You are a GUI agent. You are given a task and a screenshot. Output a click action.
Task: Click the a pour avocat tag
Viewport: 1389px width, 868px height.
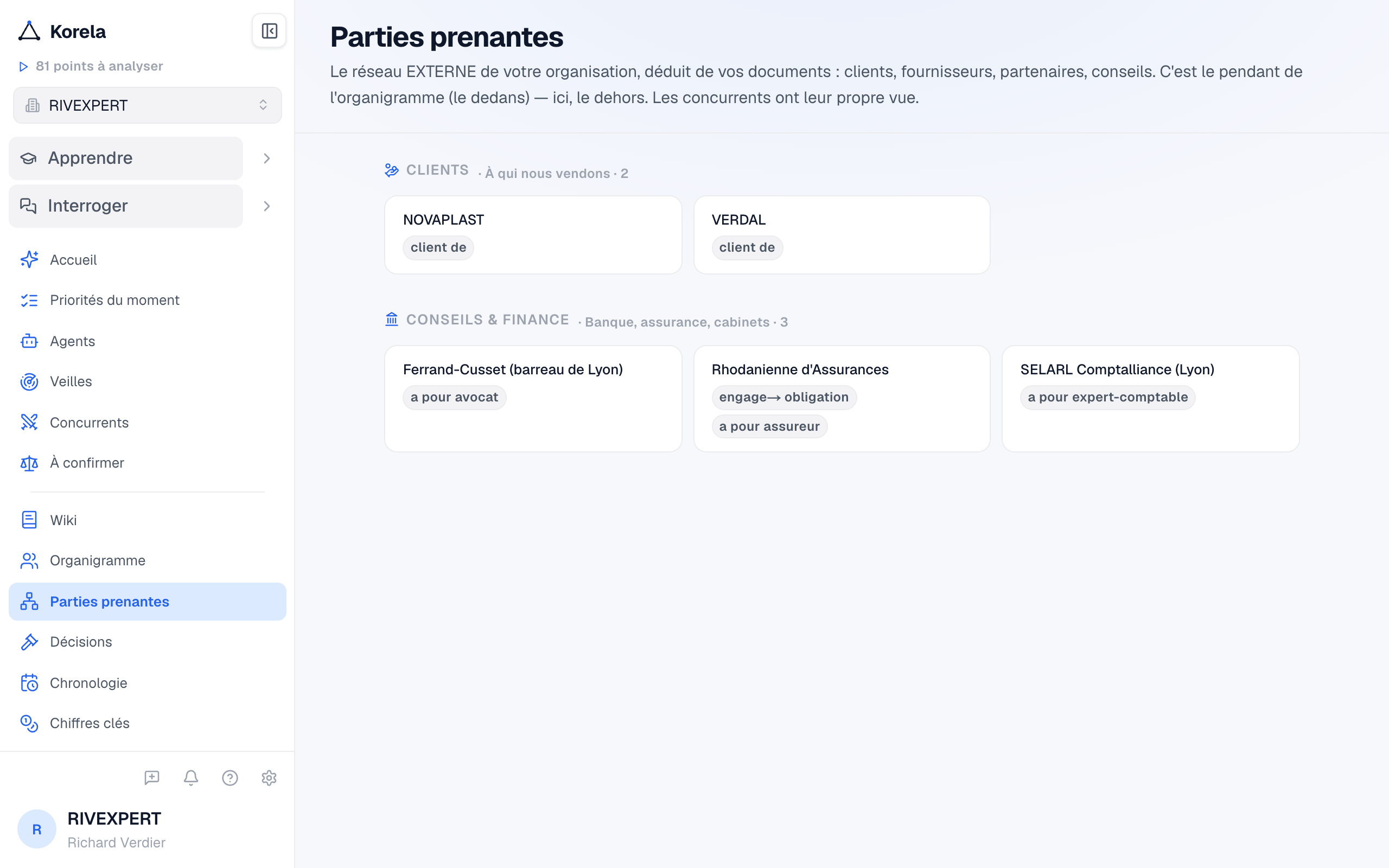click(455, 397)
